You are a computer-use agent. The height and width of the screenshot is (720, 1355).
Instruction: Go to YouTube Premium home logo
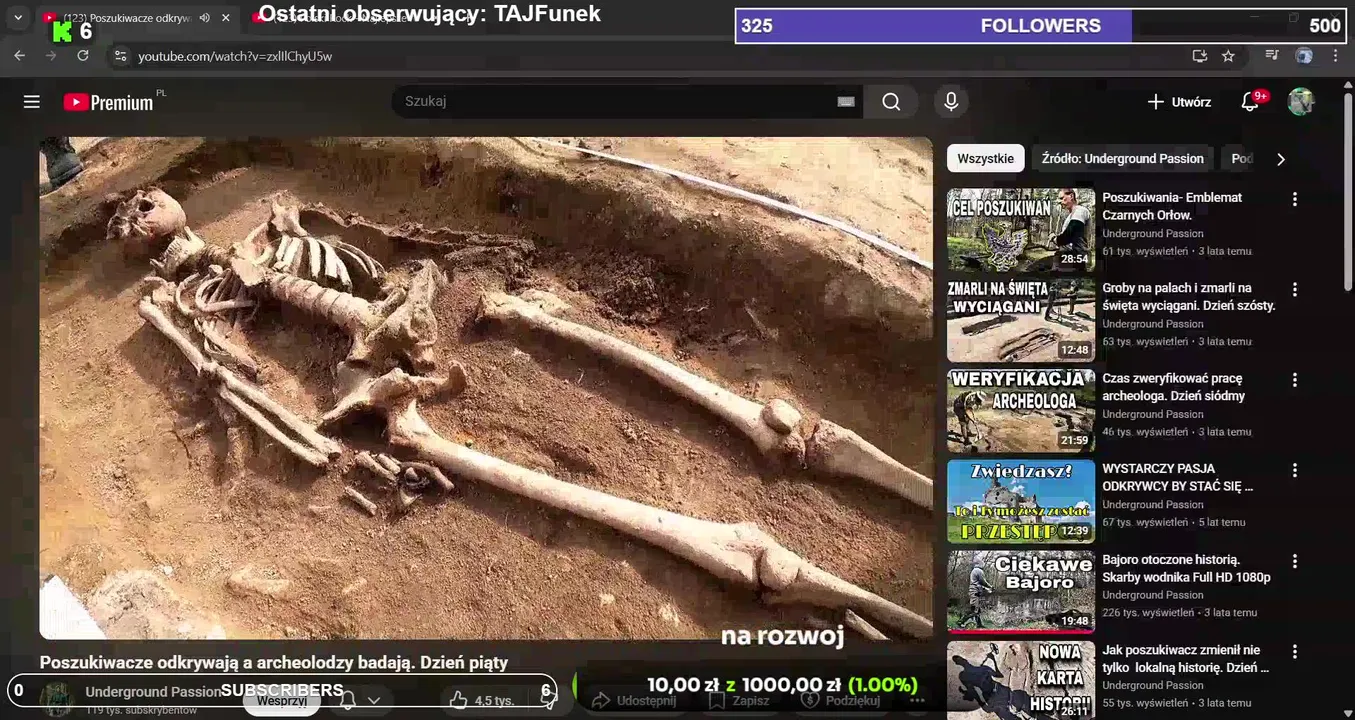coord(109,102)
